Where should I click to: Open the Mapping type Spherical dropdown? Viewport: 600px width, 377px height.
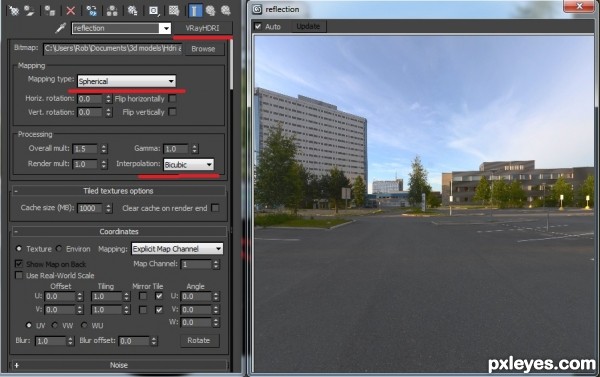pos(127,81)
